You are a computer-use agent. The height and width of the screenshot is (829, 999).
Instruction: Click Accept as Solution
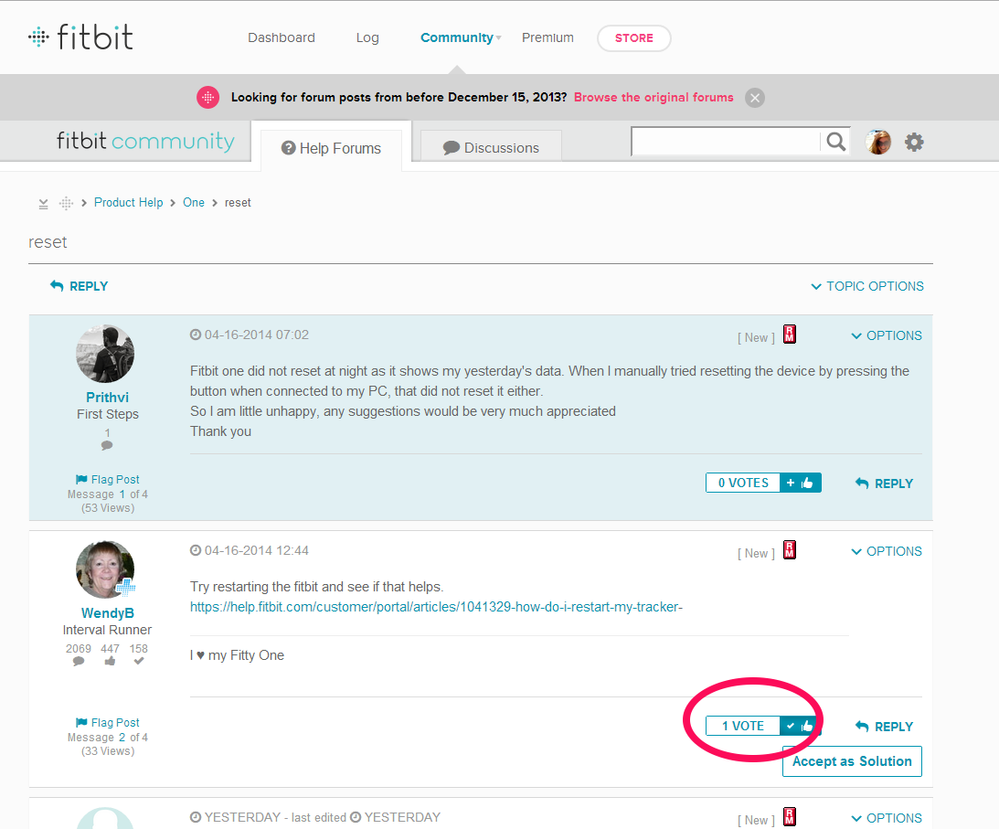(x=852, y=761)
